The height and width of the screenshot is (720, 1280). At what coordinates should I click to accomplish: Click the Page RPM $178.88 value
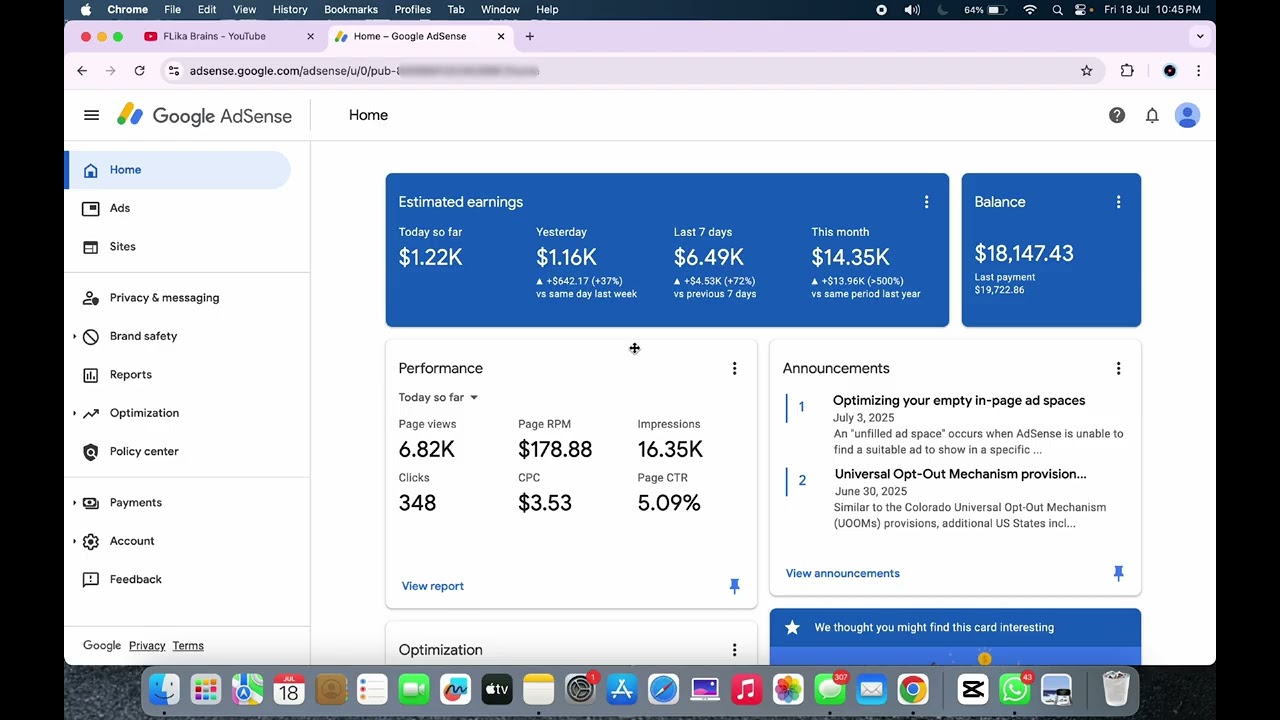pyautogui.click(x=555, y=450)
